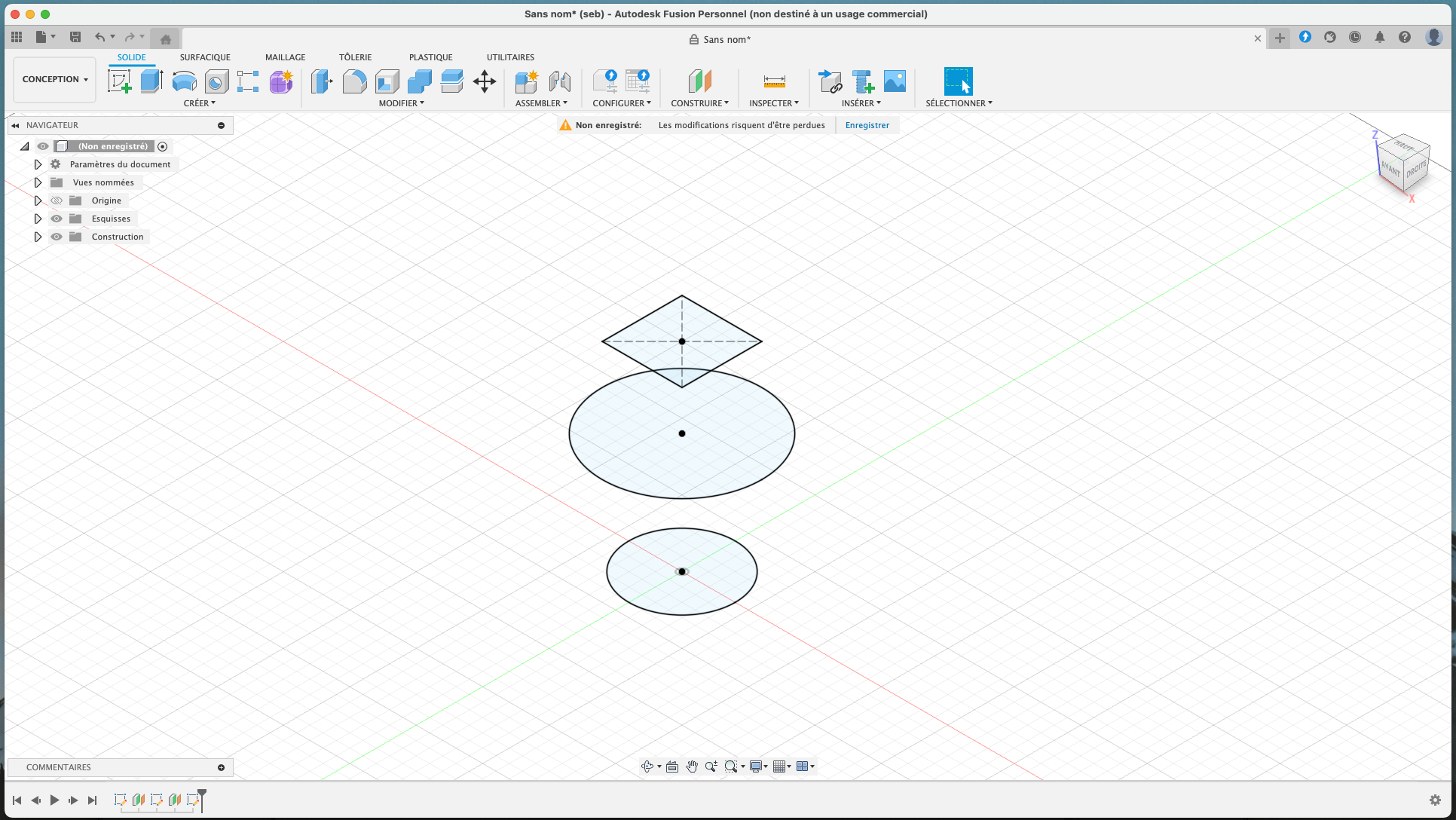
Task: Open the CONCEPTION workspace dropdown
Action: click(55, 79)
